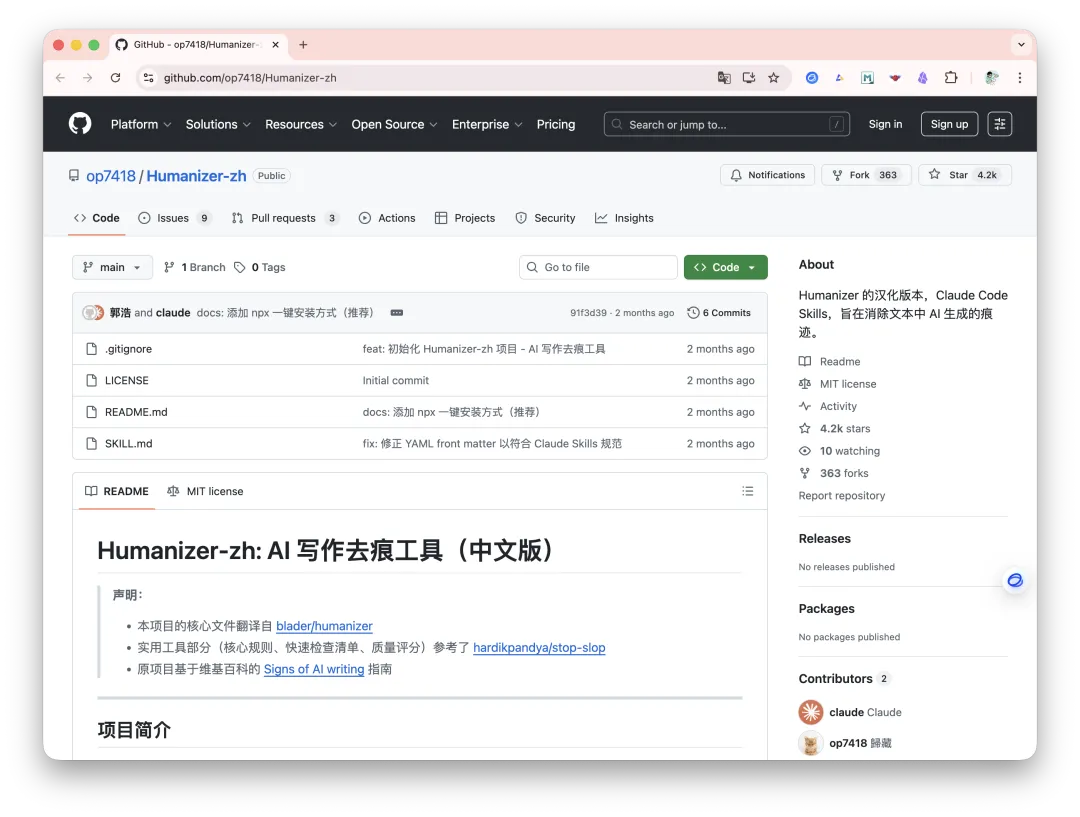
Task: Focus the Search or jump to field
Action: [727, 124]
